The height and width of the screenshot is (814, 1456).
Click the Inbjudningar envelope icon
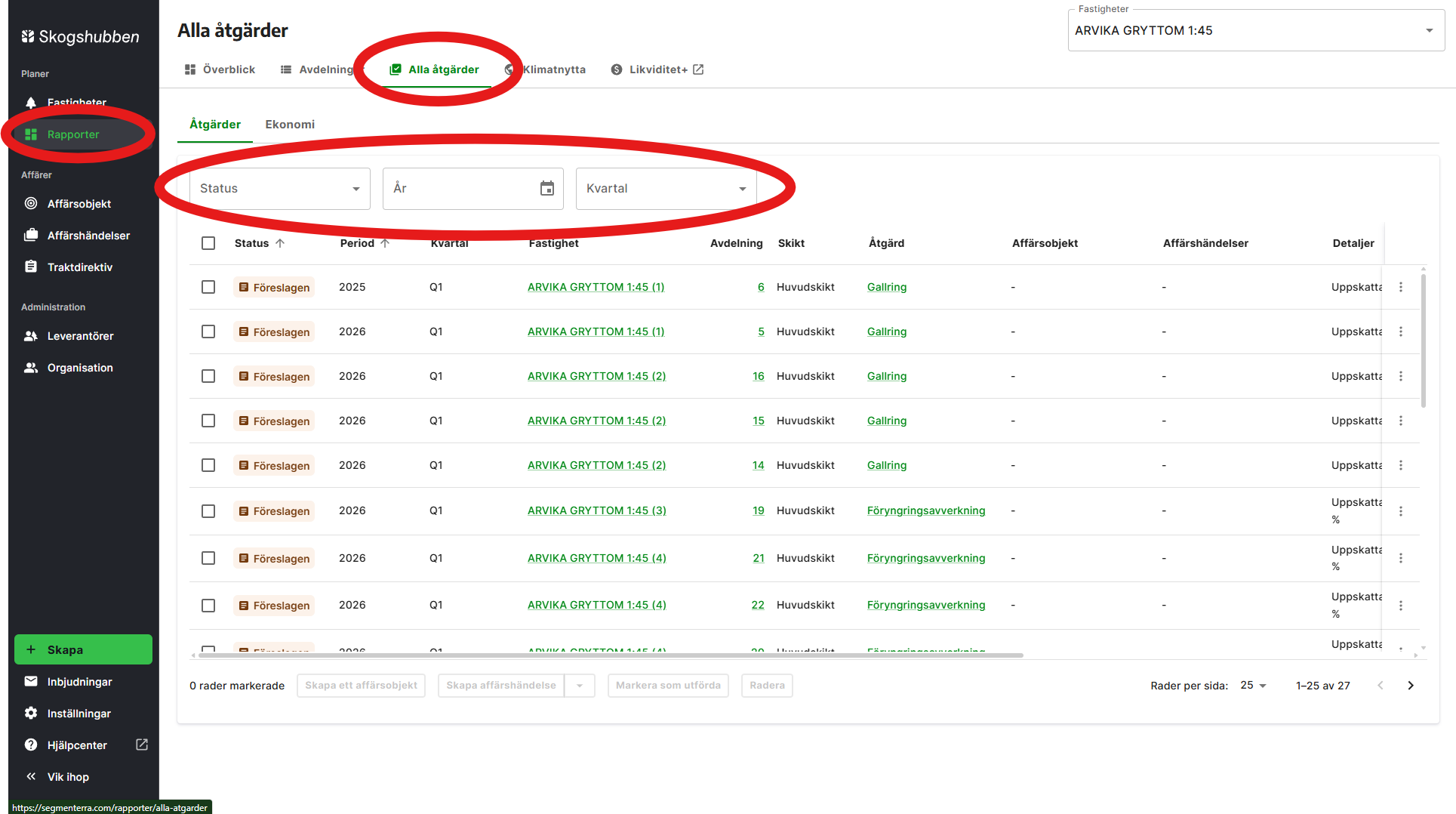tap(31, 682)
